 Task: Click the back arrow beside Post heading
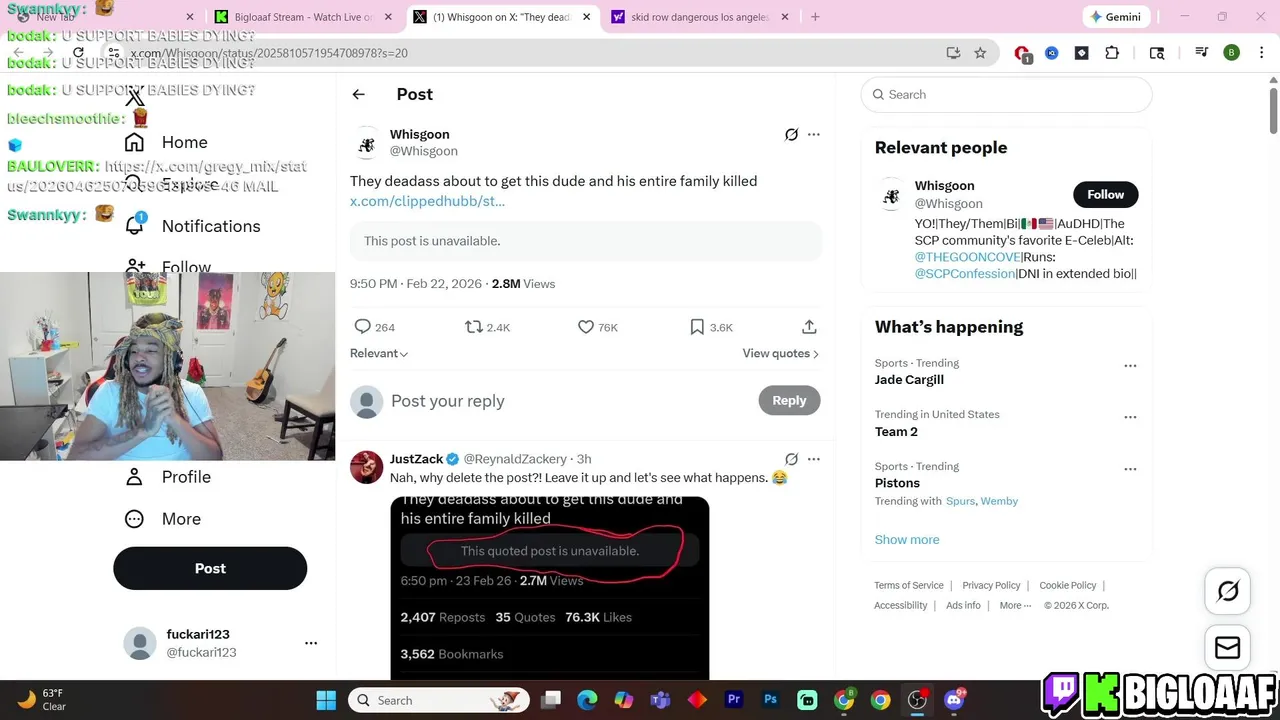click(359, 94)
